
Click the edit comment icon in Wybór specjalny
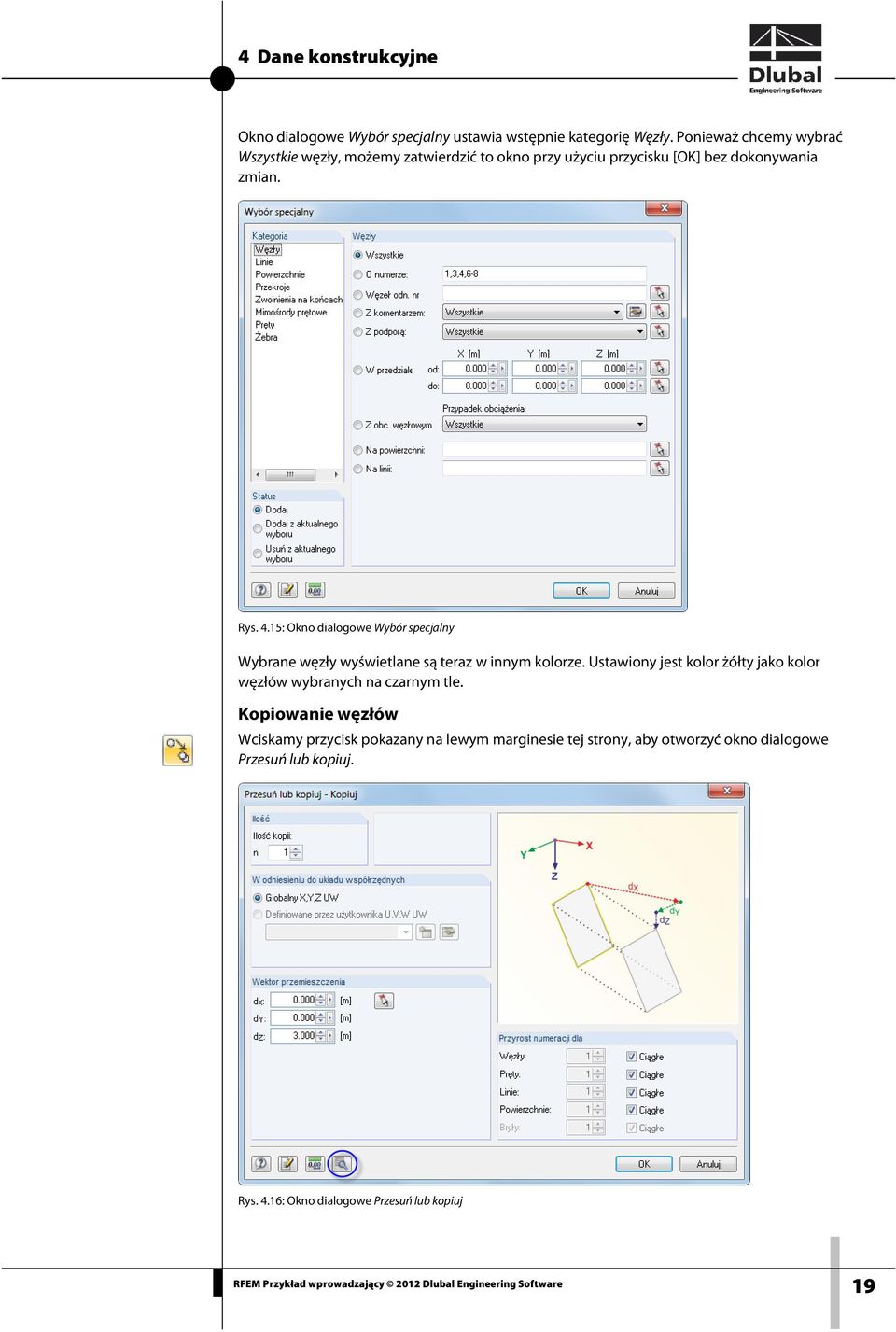(288, 590)
